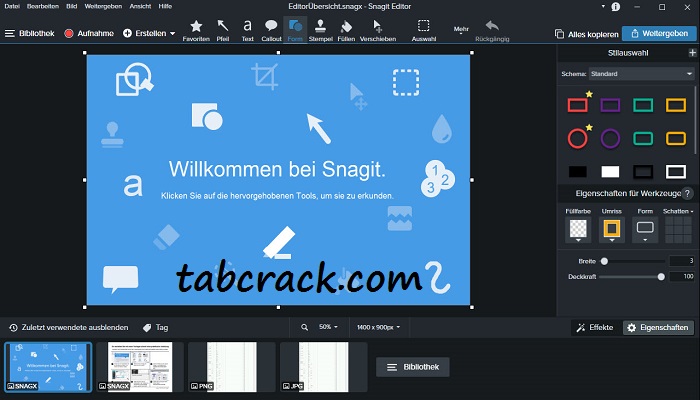Open the Datei menu

click(x=12, y=6)
